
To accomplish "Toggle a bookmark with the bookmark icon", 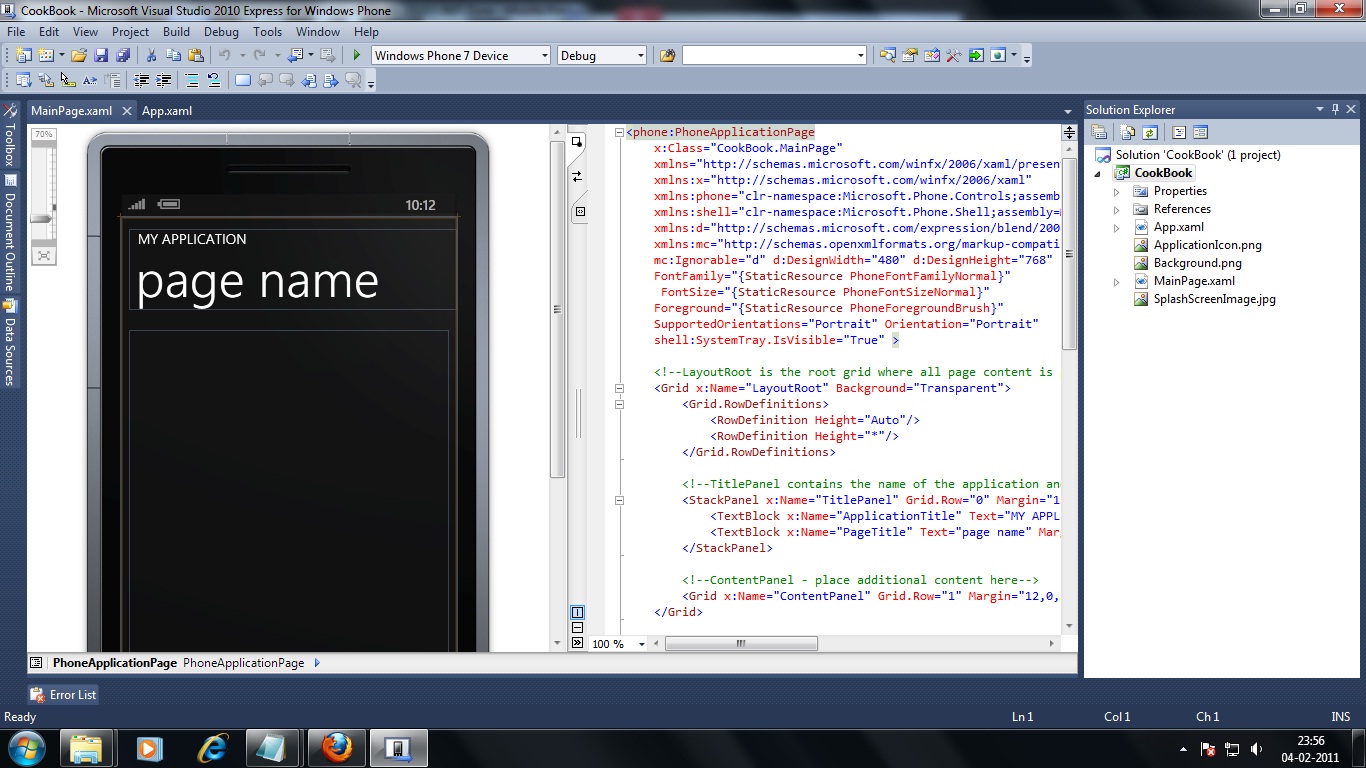I will click(x=242, y=80).
